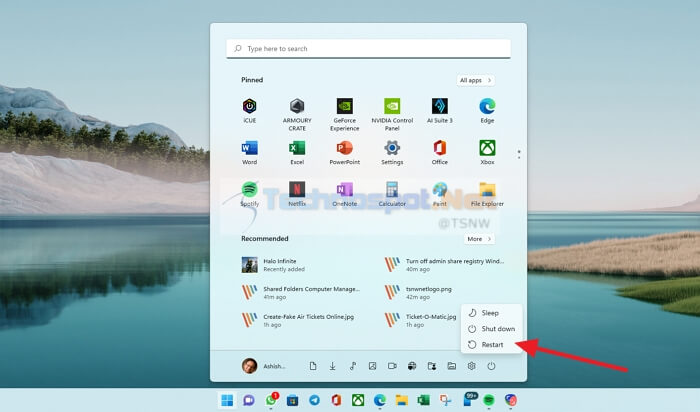This screenshot has height=412, width=700.
Task: Open Videos folder icon in Start footer
Action: 392,366
